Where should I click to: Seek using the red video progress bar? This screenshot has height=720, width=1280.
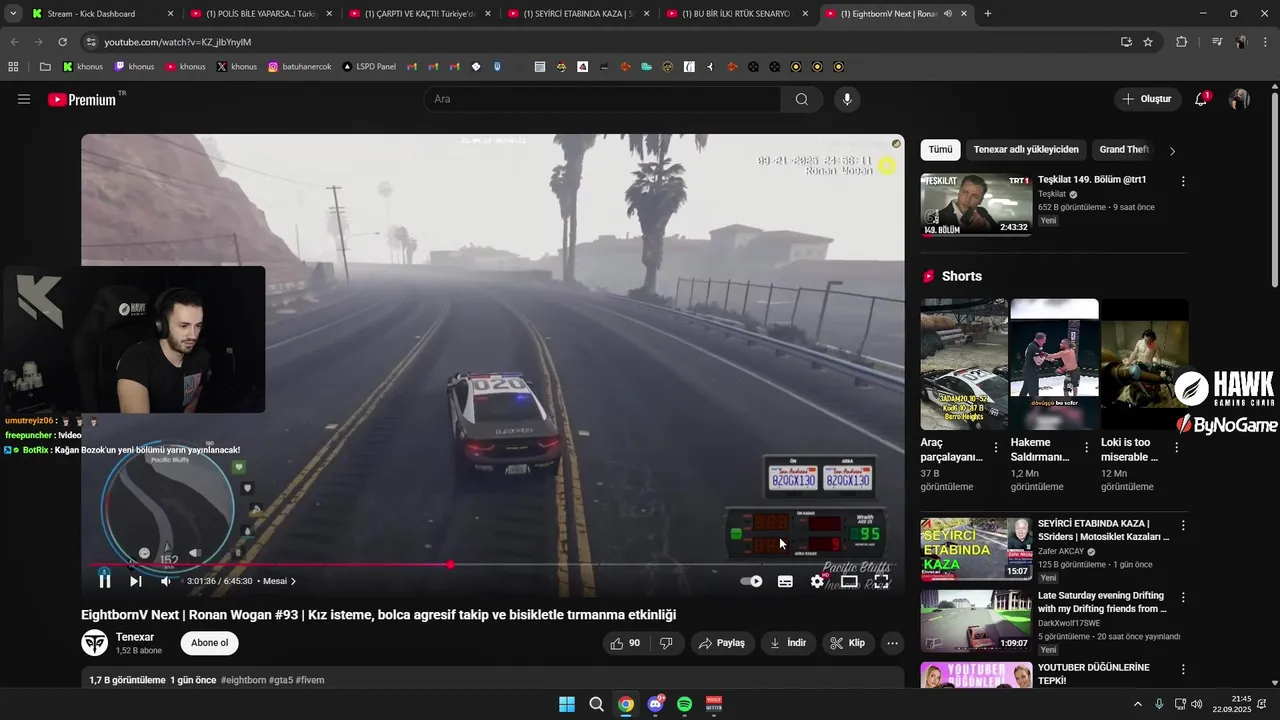click(493, 565)
